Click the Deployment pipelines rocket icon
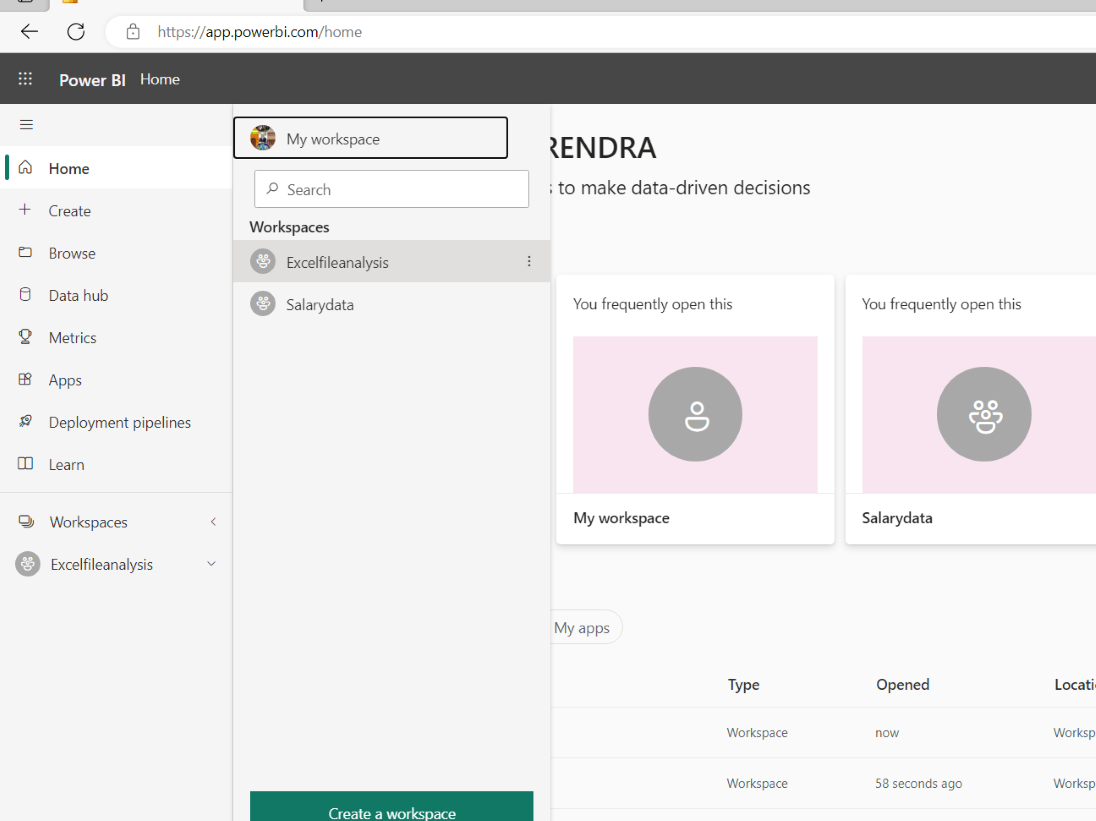Screen dimensions: 1096x821 click(25, 421)
